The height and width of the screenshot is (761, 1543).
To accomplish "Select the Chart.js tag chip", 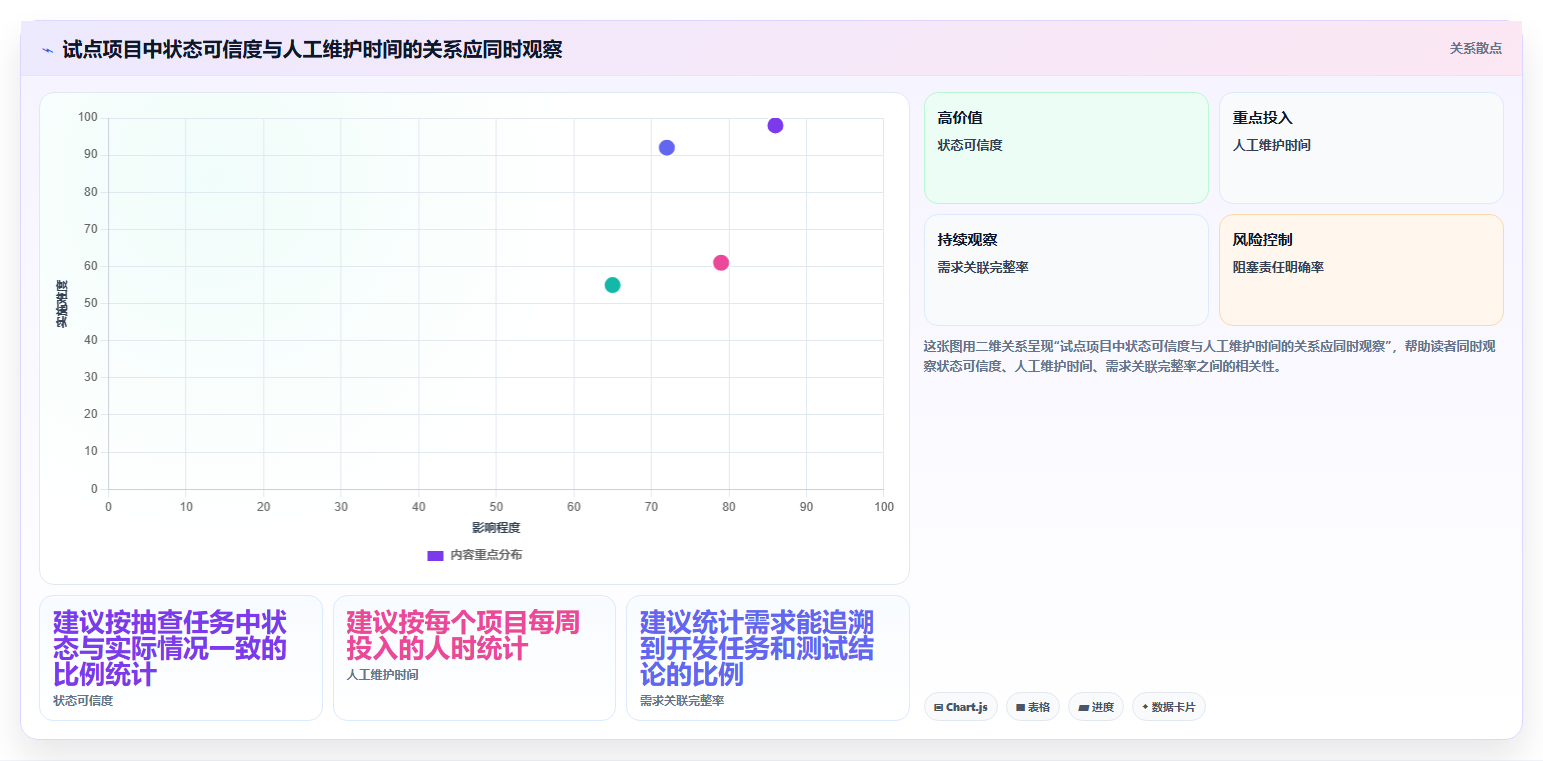I will (x=961, y=707).
